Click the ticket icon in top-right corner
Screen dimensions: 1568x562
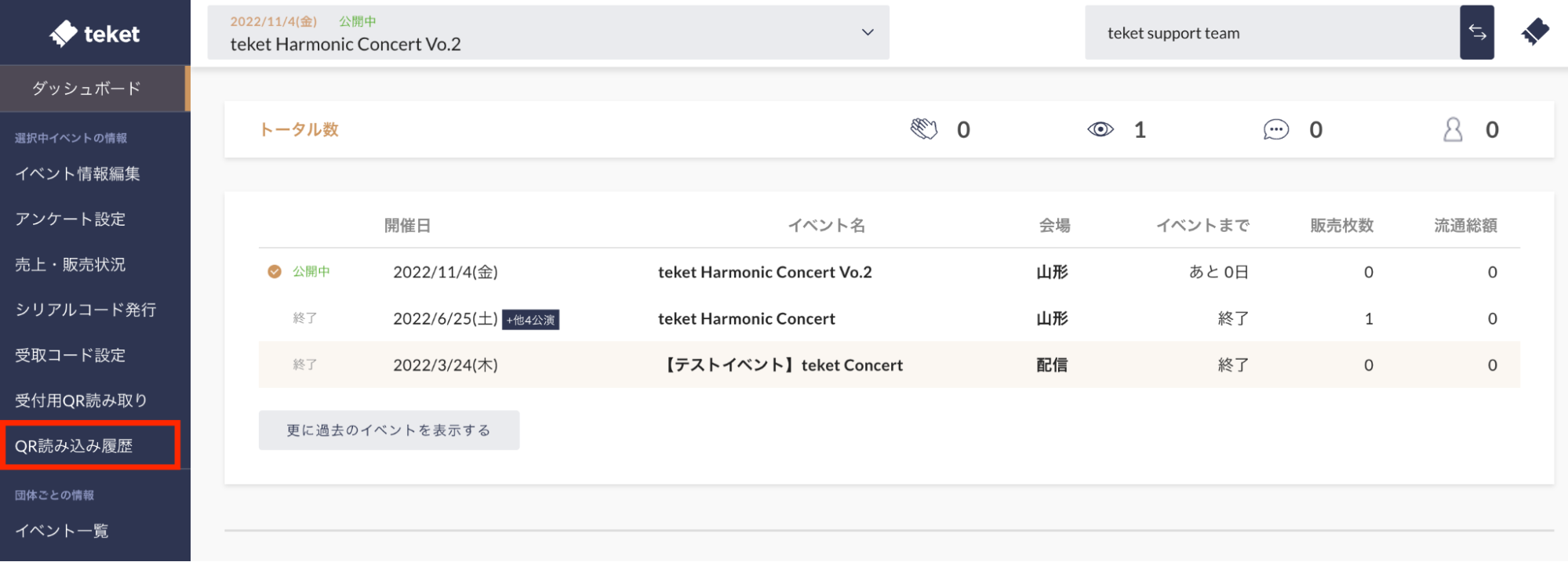pyautogui.click(x=1535, y=32)
